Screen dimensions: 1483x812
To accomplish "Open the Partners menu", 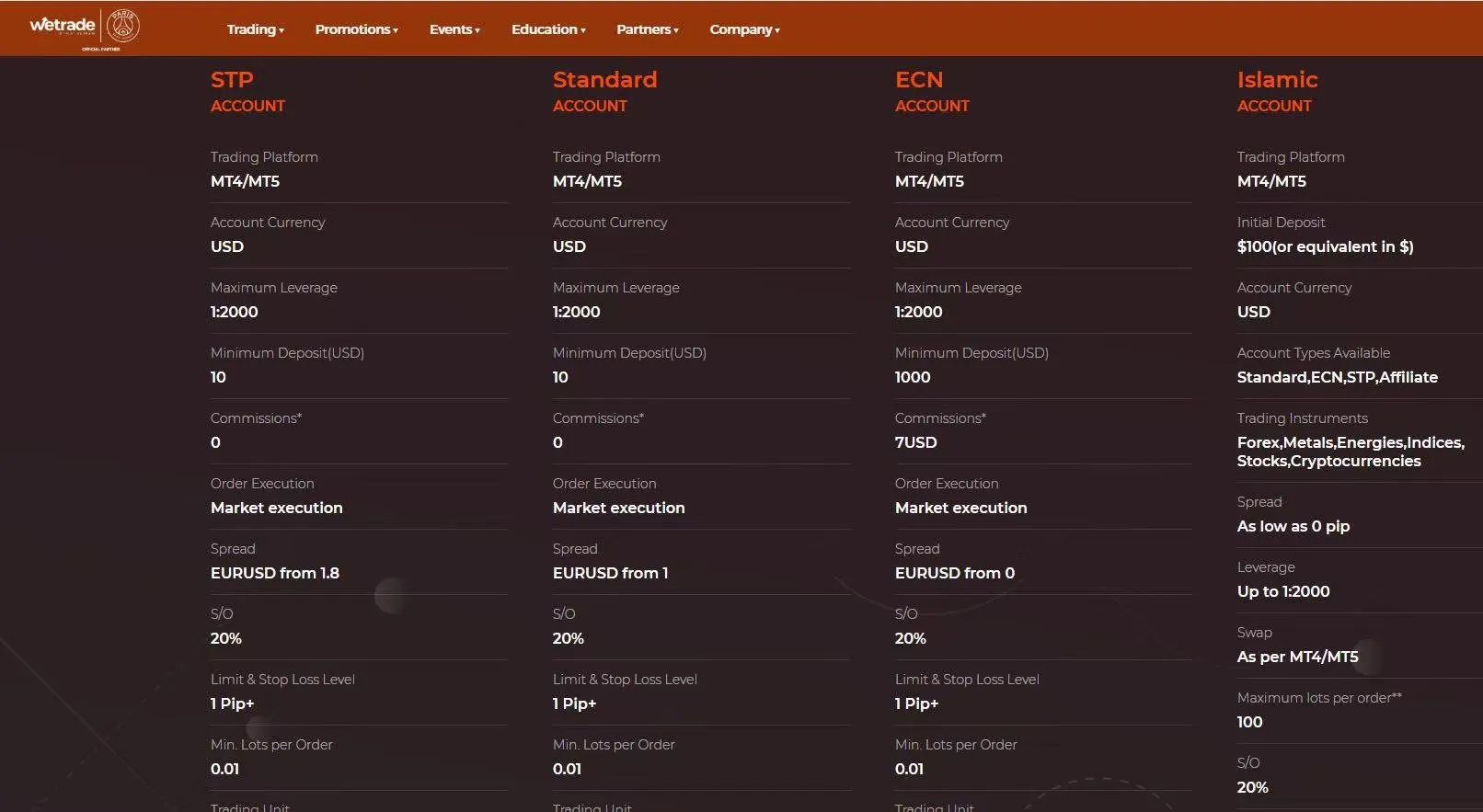I will click(648, 29).
